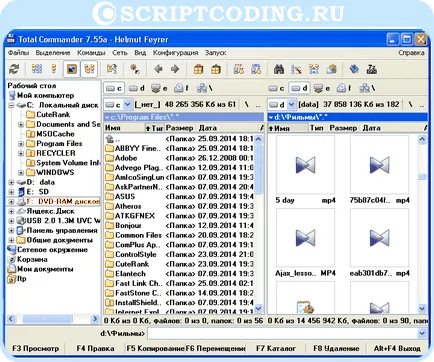
Task: Select DVD drive f button in right panel
Action: 344,88
